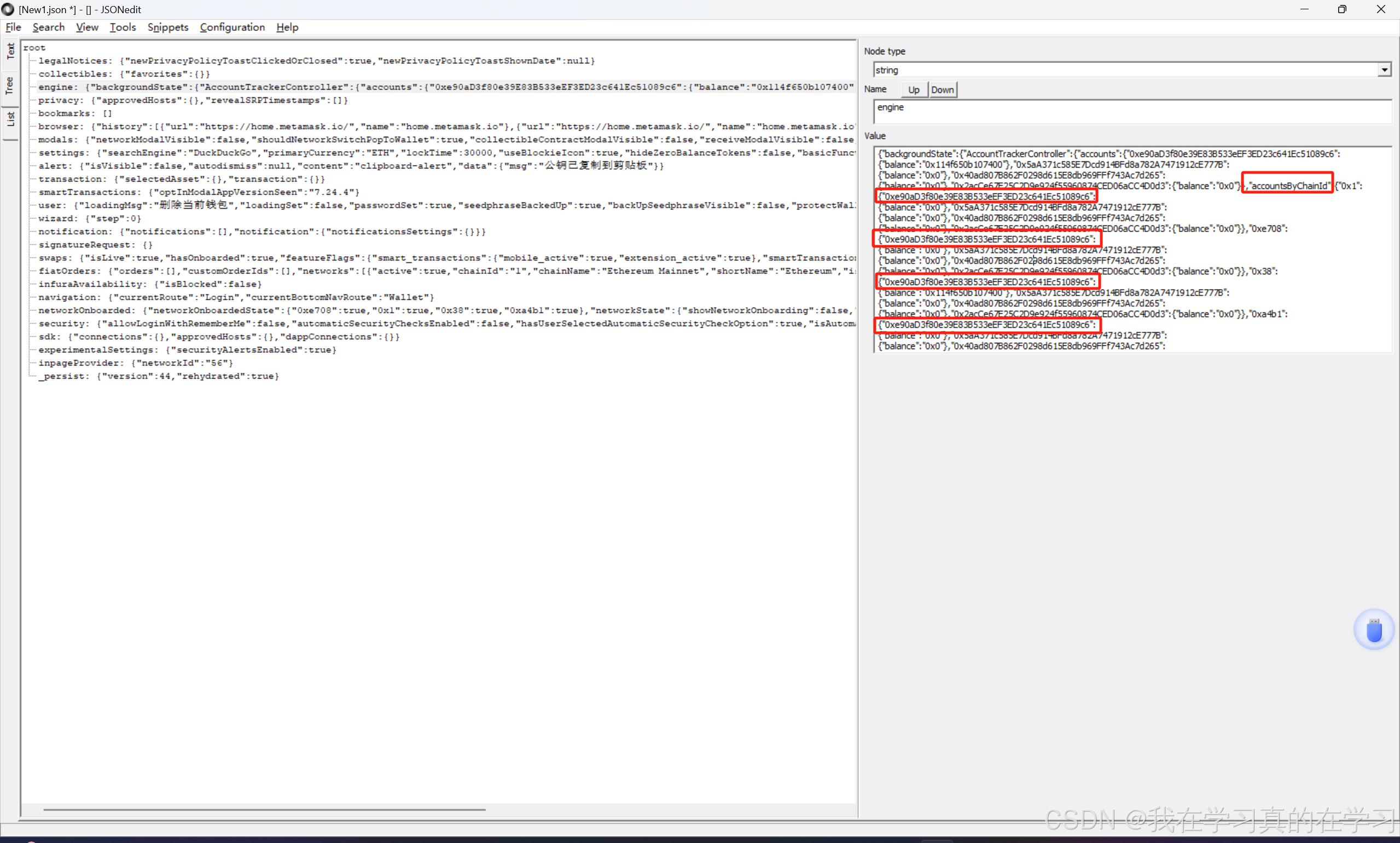Select the engine node in tree
This screenshot has width=1400, height=843.
coord(56,87)
